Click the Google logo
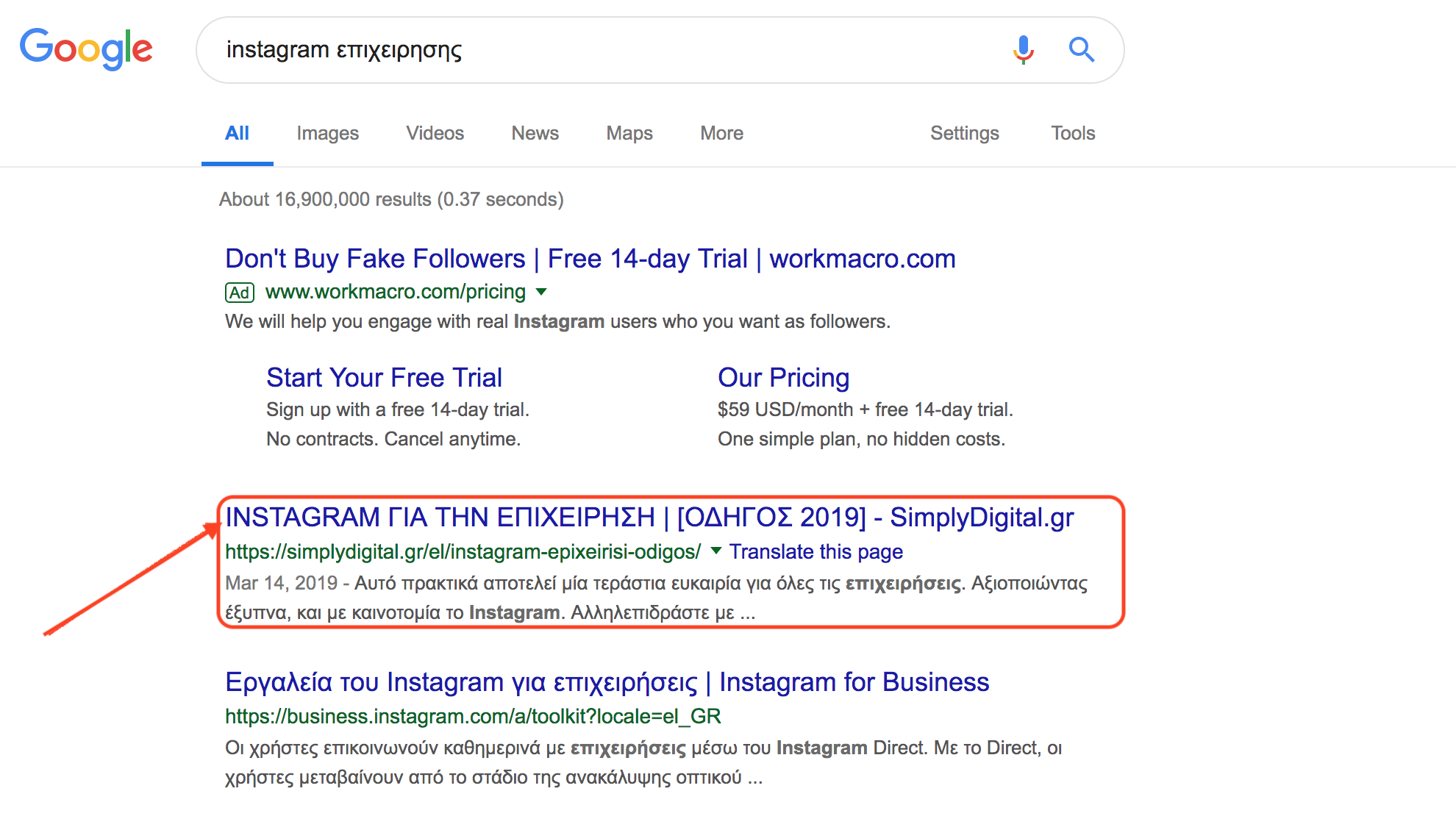The width and height of the screenshot is (1456, 816). point(86,49)
